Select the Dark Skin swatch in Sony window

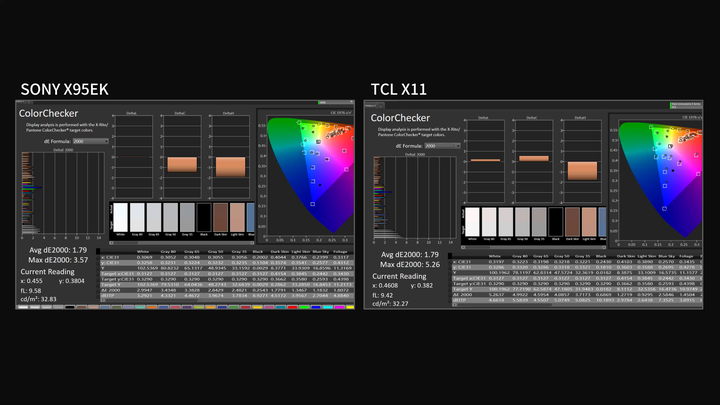pos(220,218)
